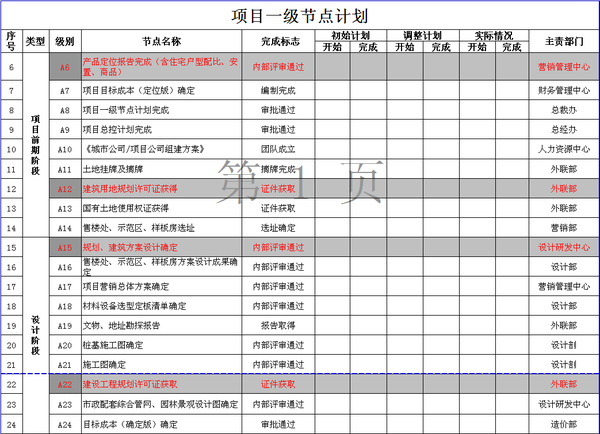600x434 pixels.
Task: Select cell 项目目标成本（定位版）确定
Action: (x=161, y=91)
